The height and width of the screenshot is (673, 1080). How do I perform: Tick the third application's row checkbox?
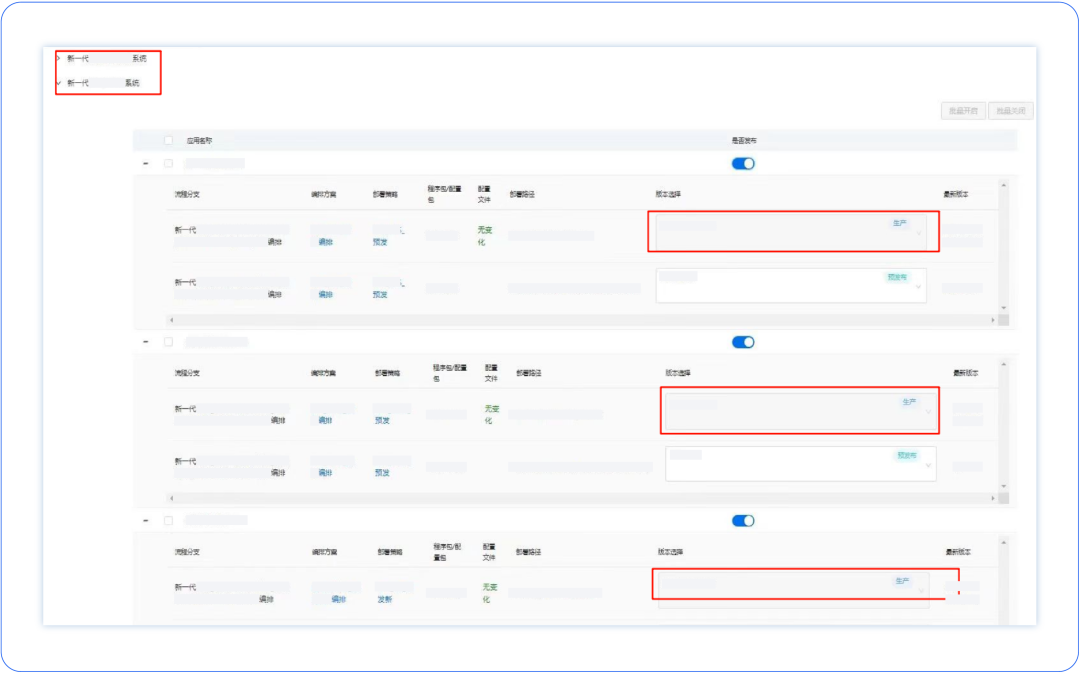pyautogui.click(x=169, y=521)
